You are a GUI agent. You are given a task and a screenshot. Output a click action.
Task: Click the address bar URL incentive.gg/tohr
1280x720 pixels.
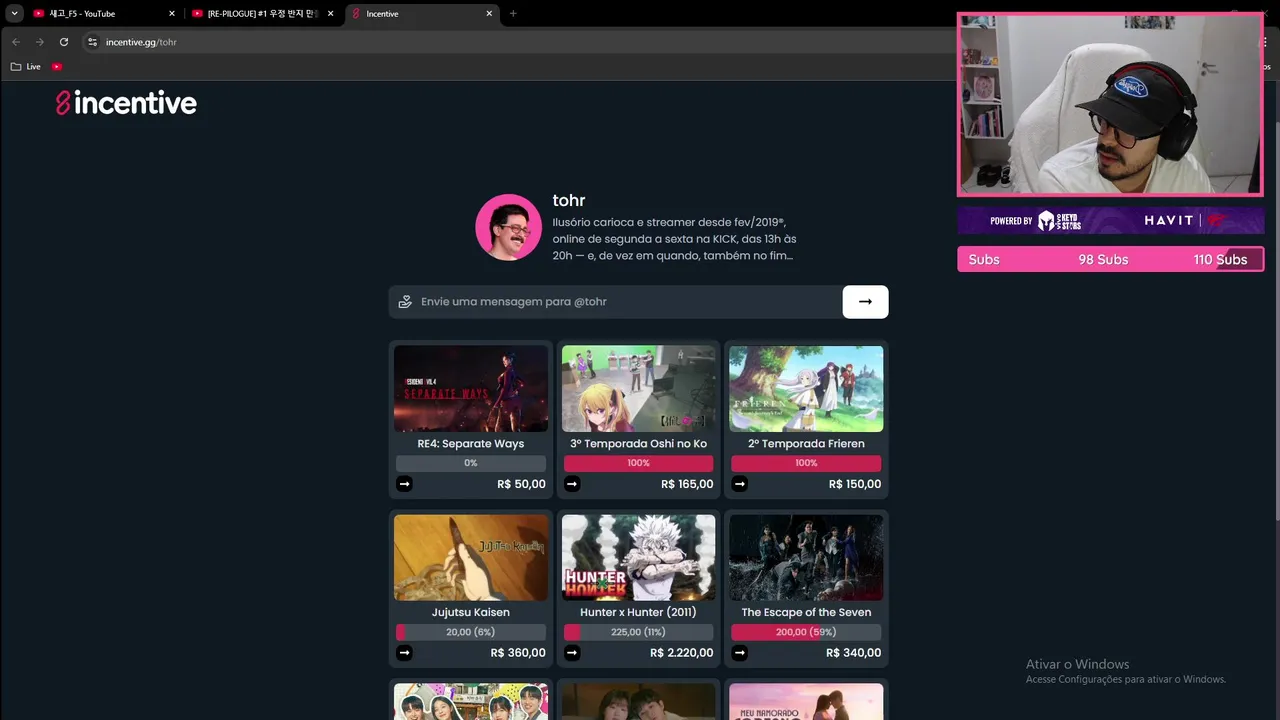141,42
